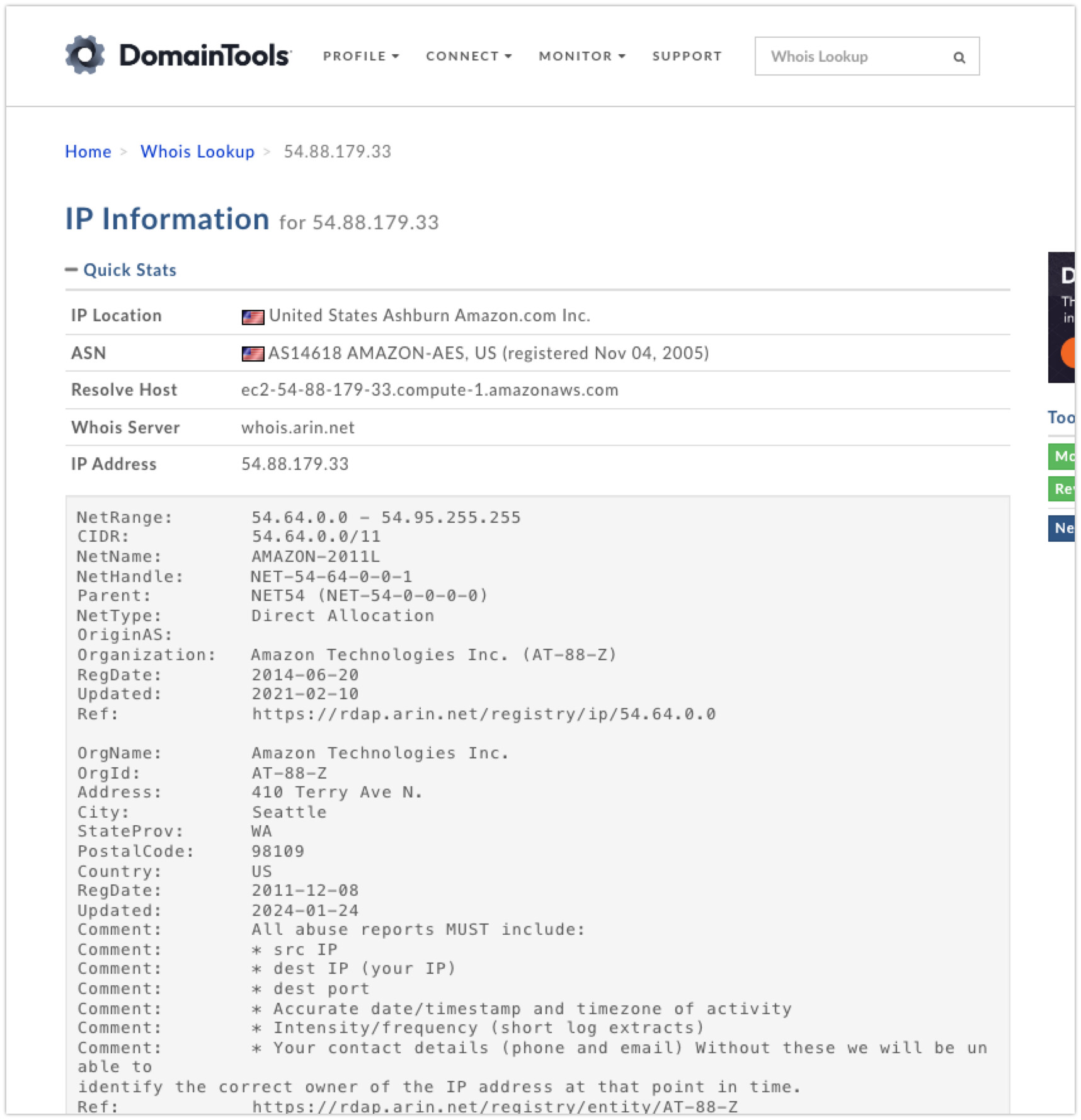1081x1120 pixels.
Task: Click the DomainTools wordmark
Action: [205, 55]
